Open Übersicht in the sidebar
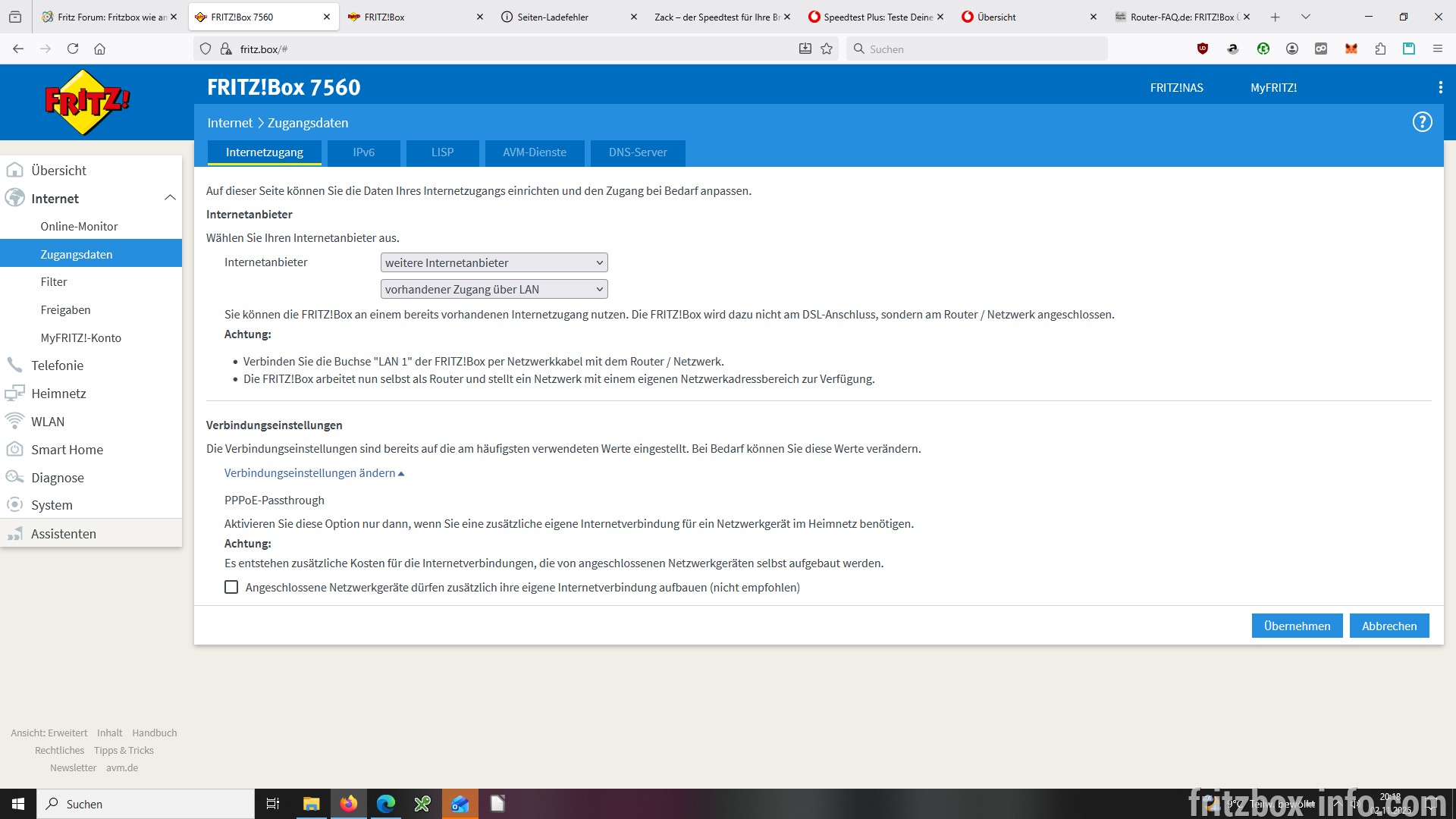This screenshot has height=819, width=1456. 91,171
